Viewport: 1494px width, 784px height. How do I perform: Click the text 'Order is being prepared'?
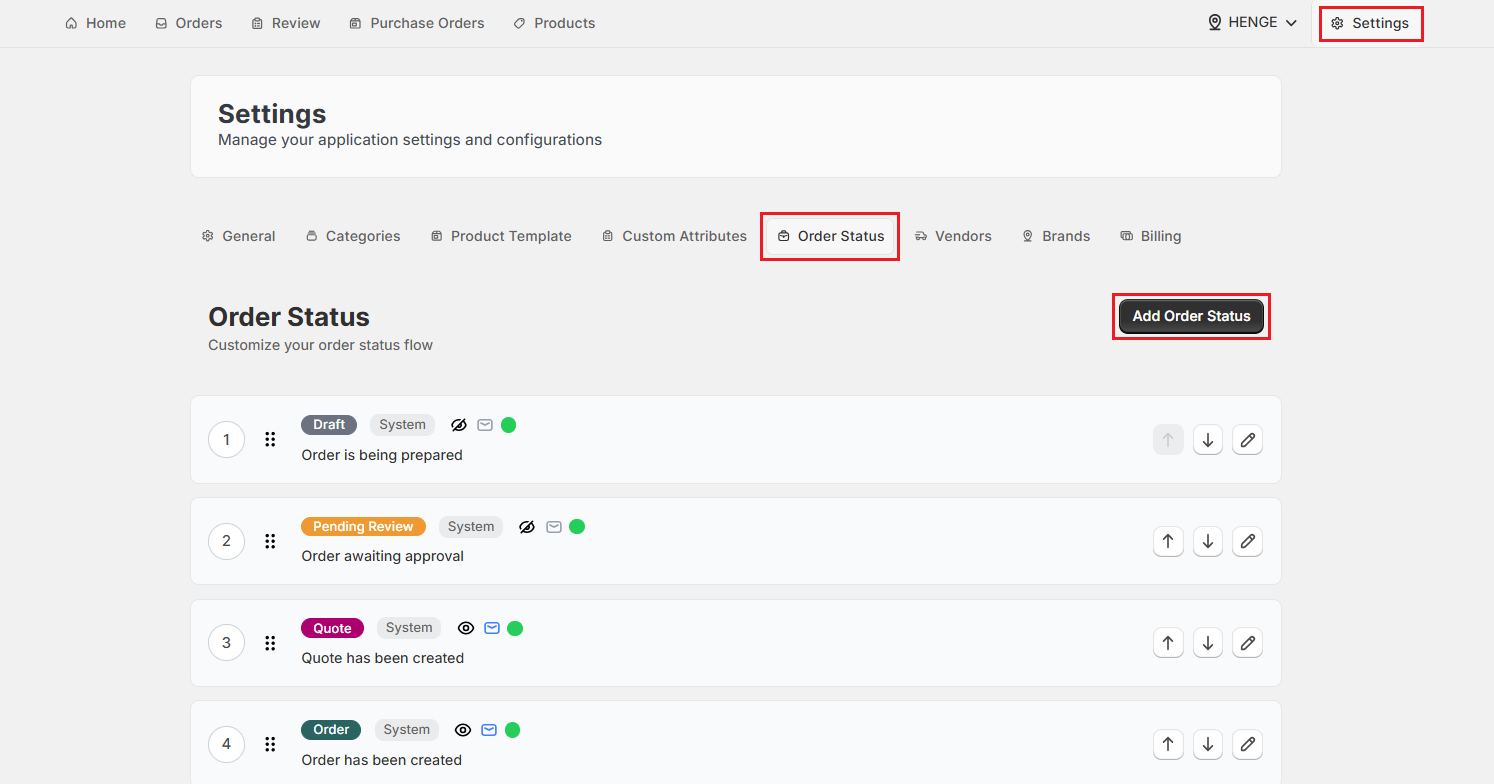[x=382, y=455]
